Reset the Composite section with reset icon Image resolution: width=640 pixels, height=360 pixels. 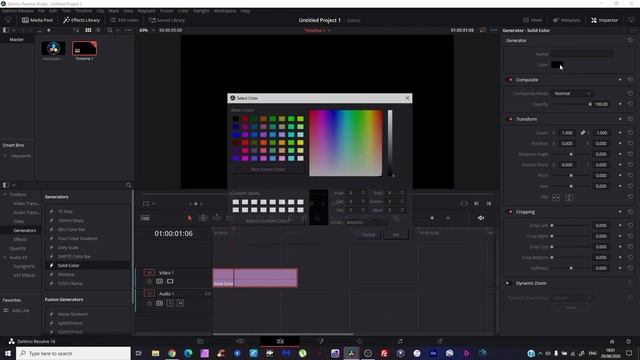(x=630, y=80)
